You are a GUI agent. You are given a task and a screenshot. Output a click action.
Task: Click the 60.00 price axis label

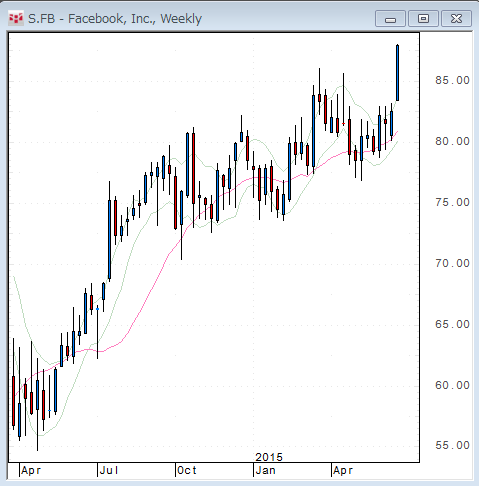point(452,385)
